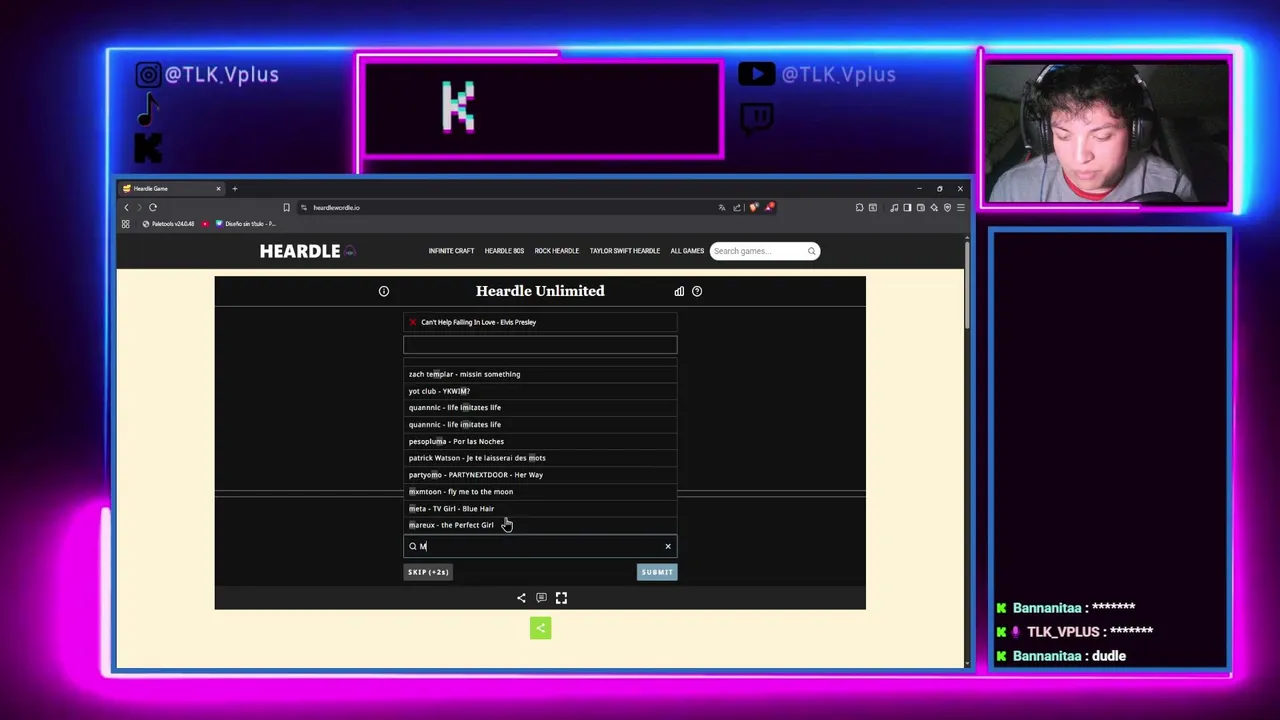Image resolution: width=1280 pixels, height=720 pixels.
Task: Open the game info icon beside Heardle Unlimited
Action: coord(384,291)
